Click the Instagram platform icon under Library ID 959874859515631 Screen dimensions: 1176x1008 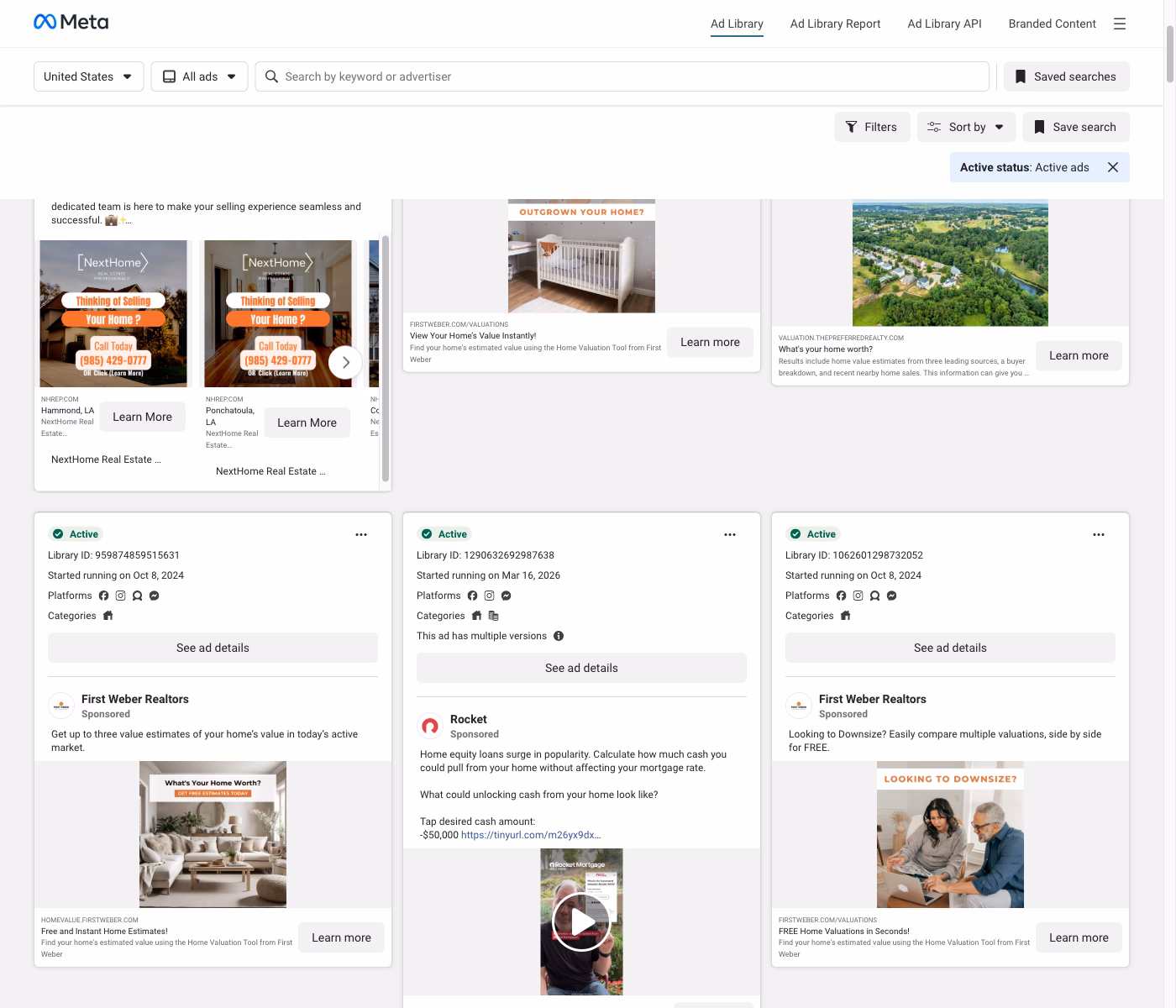coord(120,595)
